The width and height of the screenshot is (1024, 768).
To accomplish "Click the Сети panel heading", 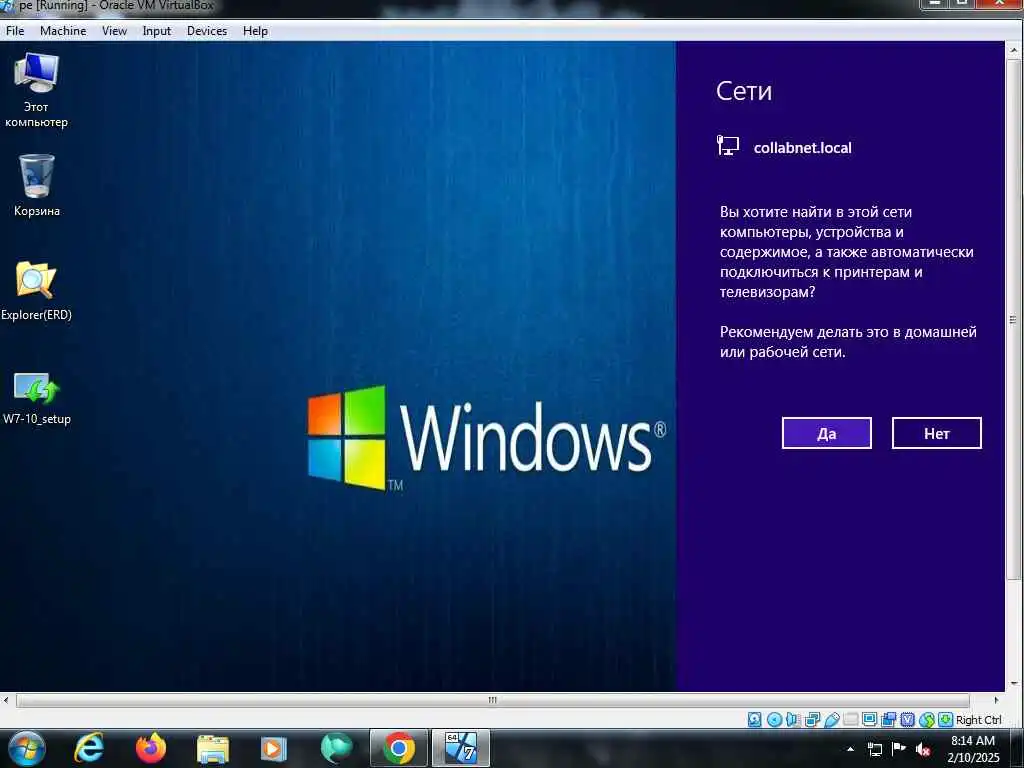I will coord(744,91).
